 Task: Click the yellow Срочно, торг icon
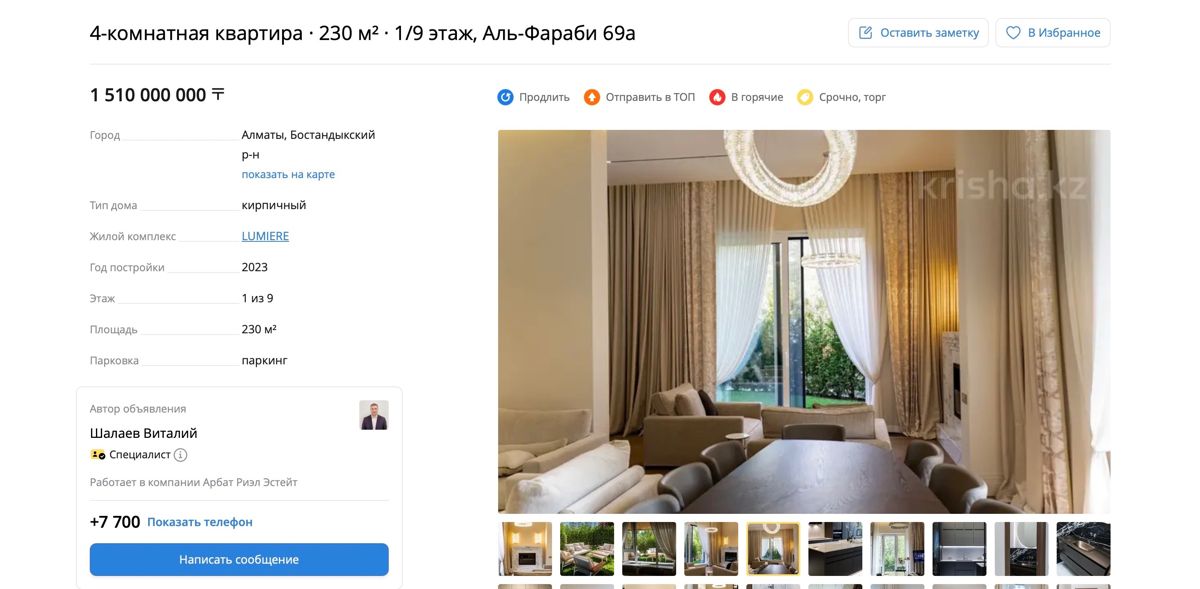pos(805,97)
